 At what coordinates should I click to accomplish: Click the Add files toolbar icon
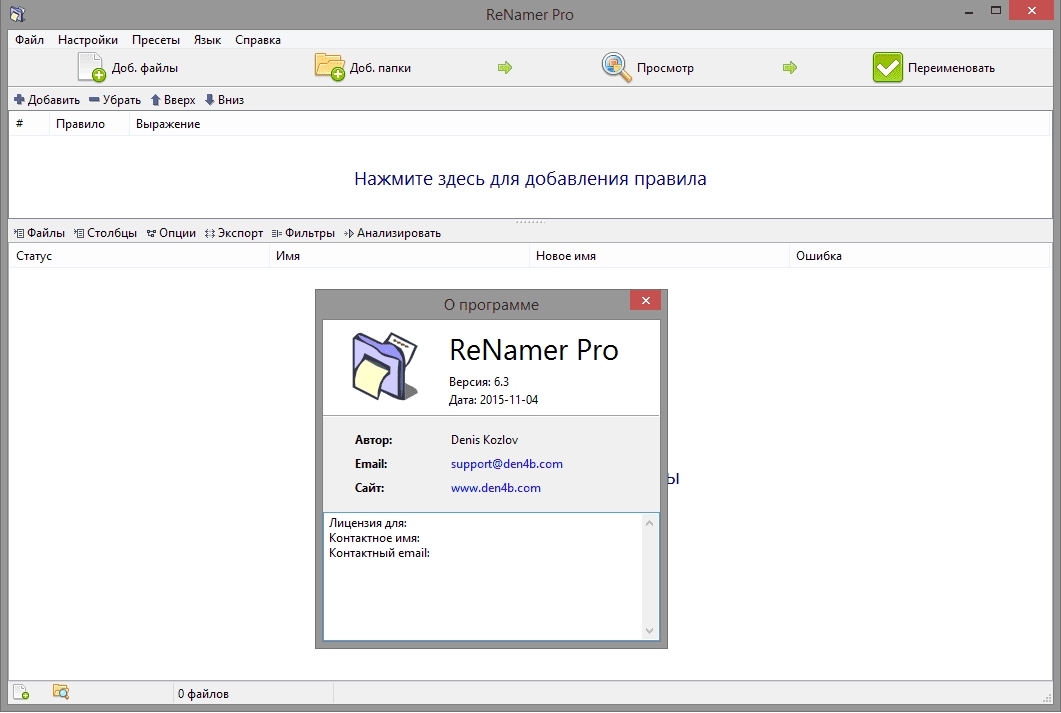click(x=91, y=67)
